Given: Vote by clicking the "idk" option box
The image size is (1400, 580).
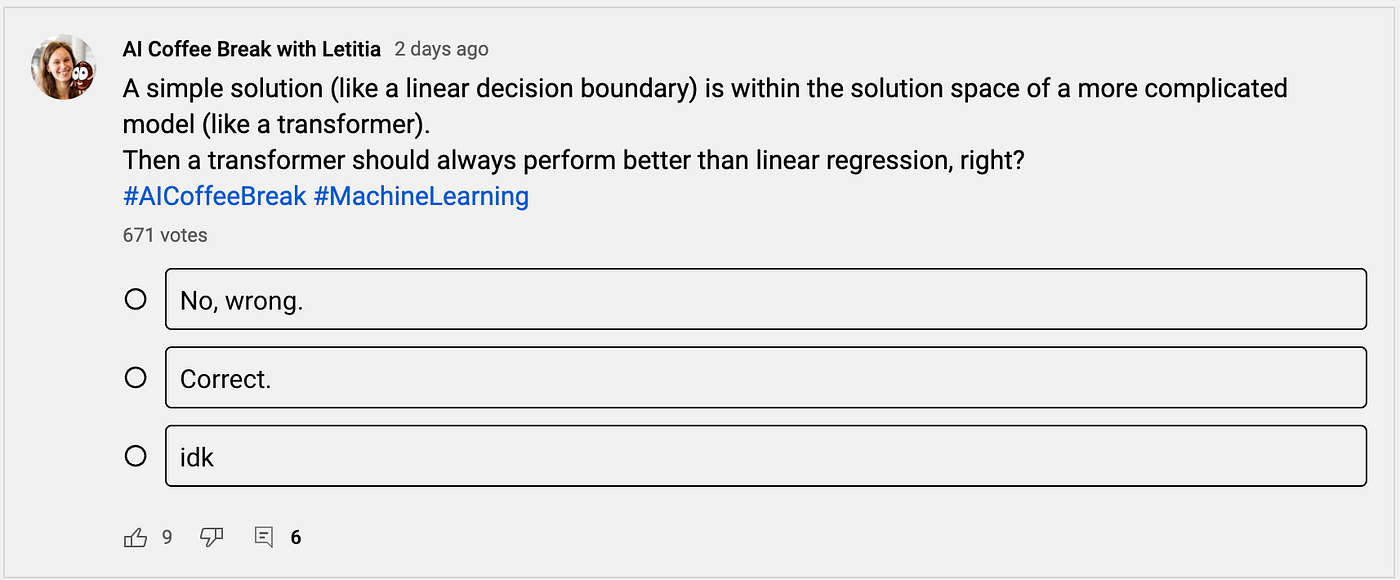Looking at the screenshot, I should coord(765,456).
